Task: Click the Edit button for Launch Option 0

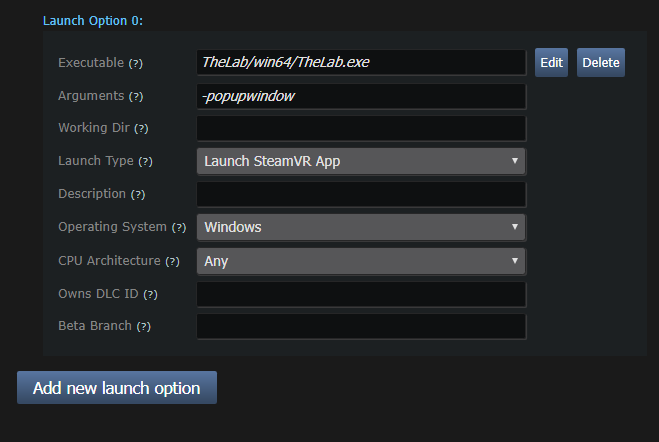Action: click(x=551, y=63)
